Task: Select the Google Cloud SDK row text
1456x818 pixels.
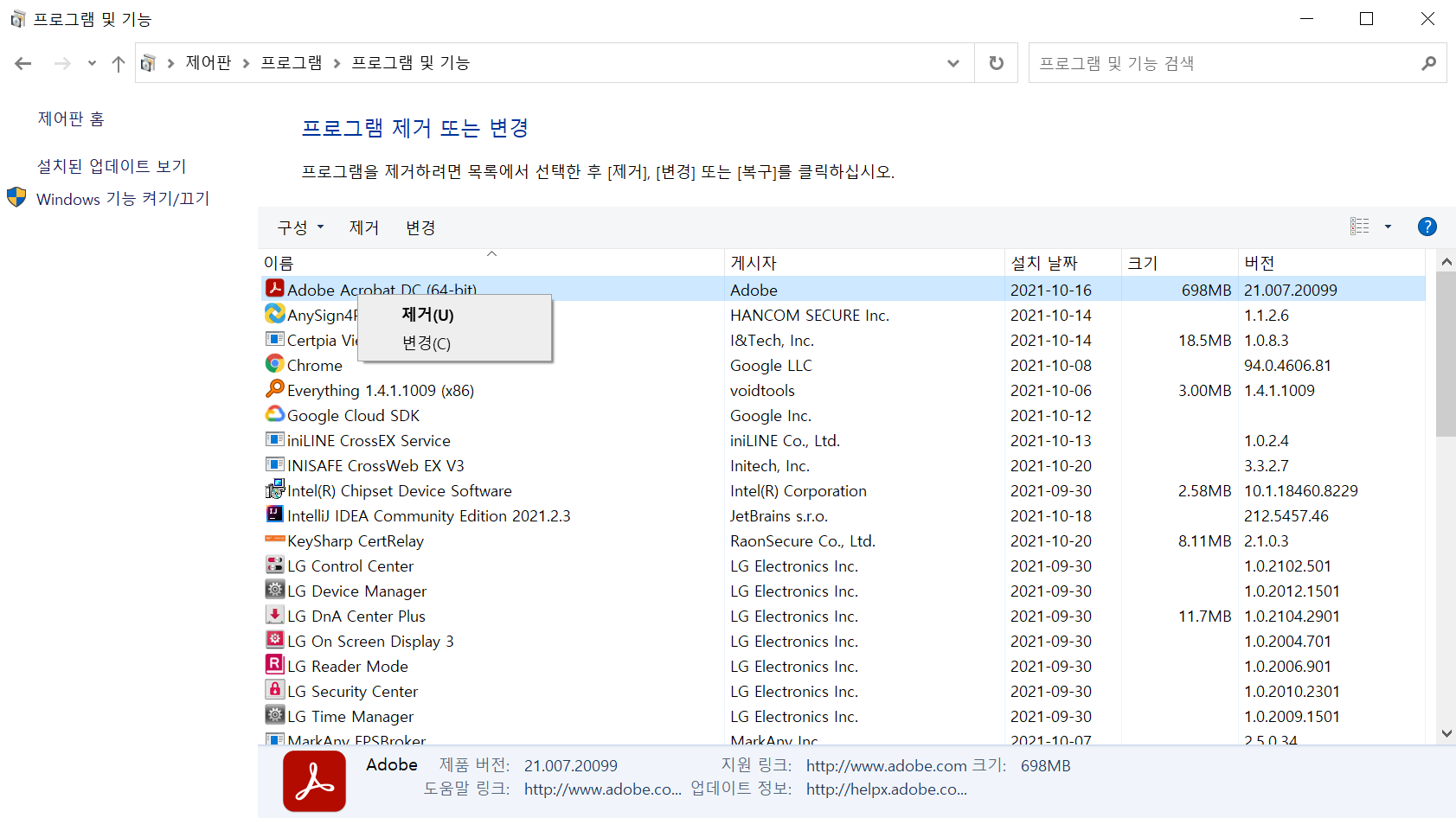Action: tap(353, 416)
